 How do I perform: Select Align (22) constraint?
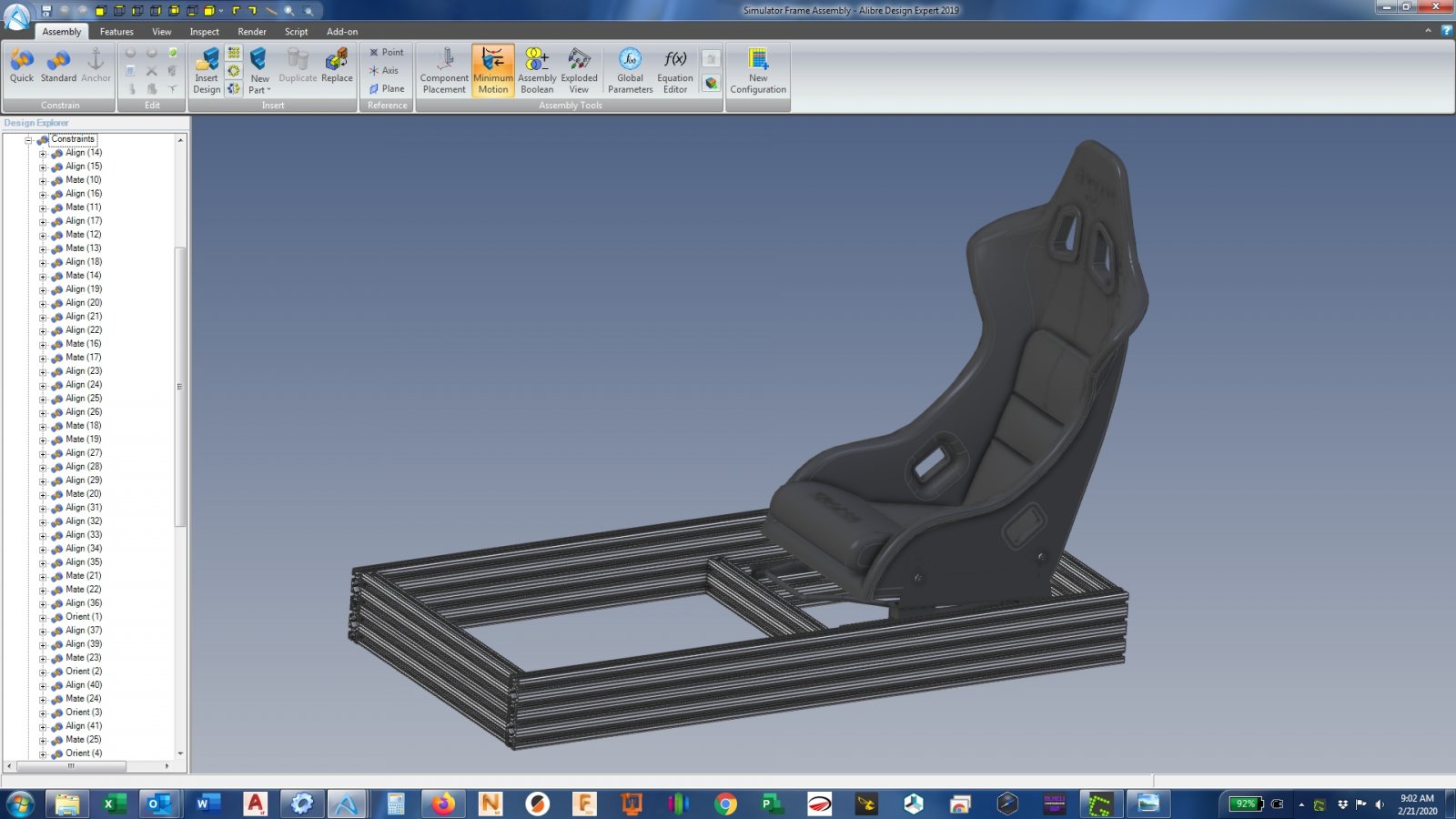(x=84, y=330)
